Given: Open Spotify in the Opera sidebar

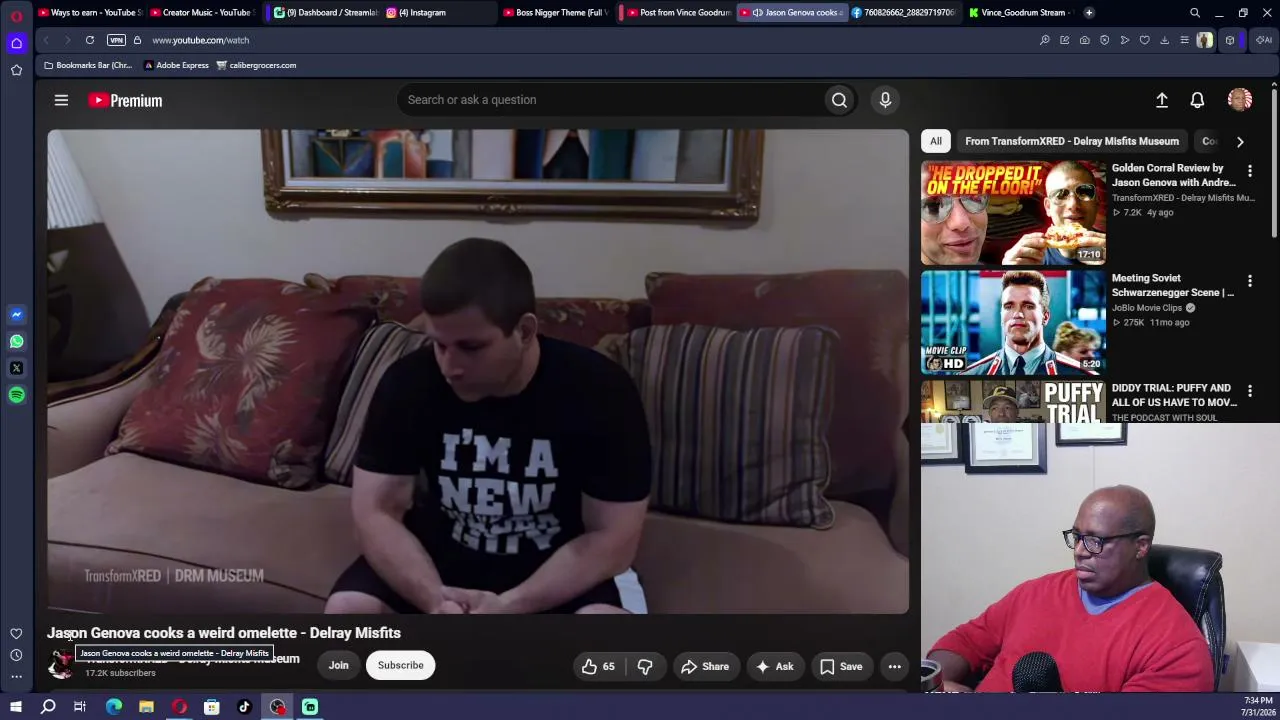Looking at the screenshot, I should coord(16,395).
